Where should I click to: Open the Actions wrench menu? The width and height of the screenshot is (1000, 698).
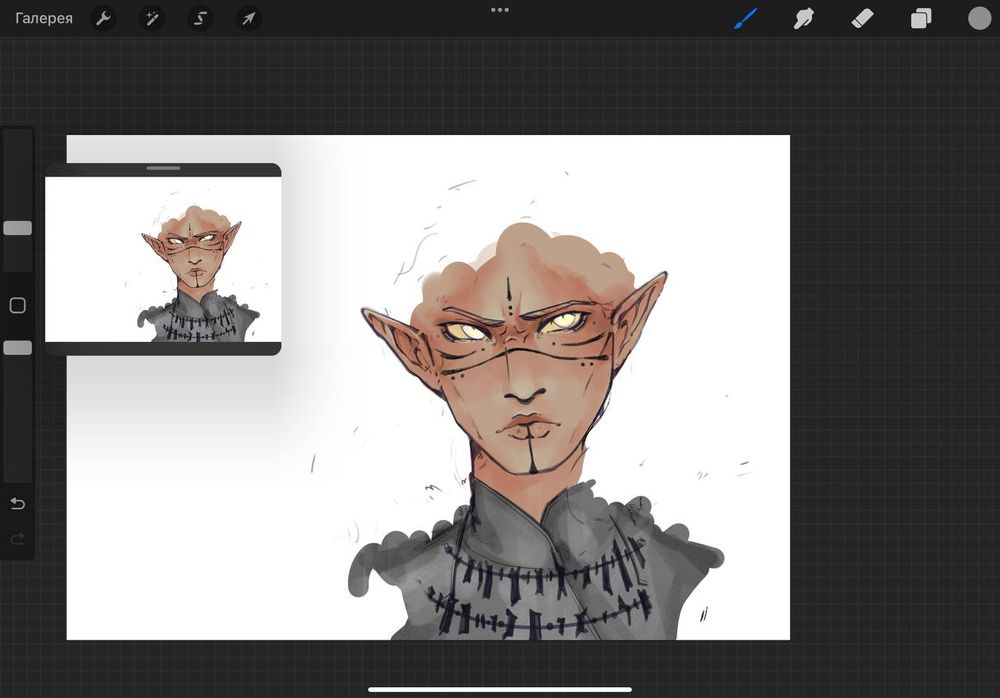tap(103, 18)
